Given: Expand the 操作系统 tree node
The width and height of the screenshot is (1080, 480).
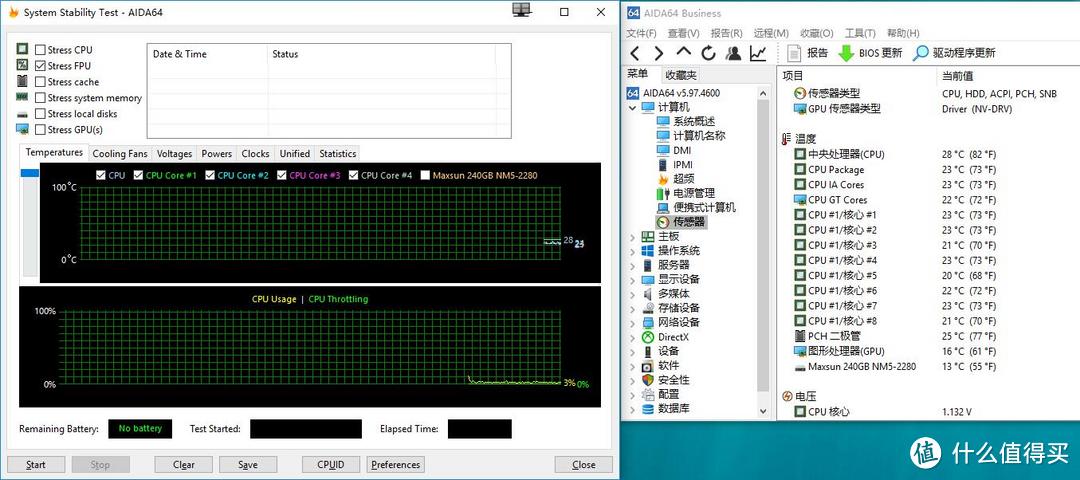Looking at the screenshot, I should coord(632,251).
